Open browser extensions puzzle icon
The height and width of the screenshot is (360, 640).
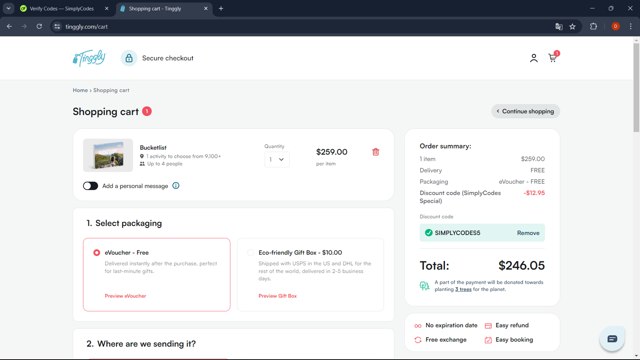click(x=593, y=27)
